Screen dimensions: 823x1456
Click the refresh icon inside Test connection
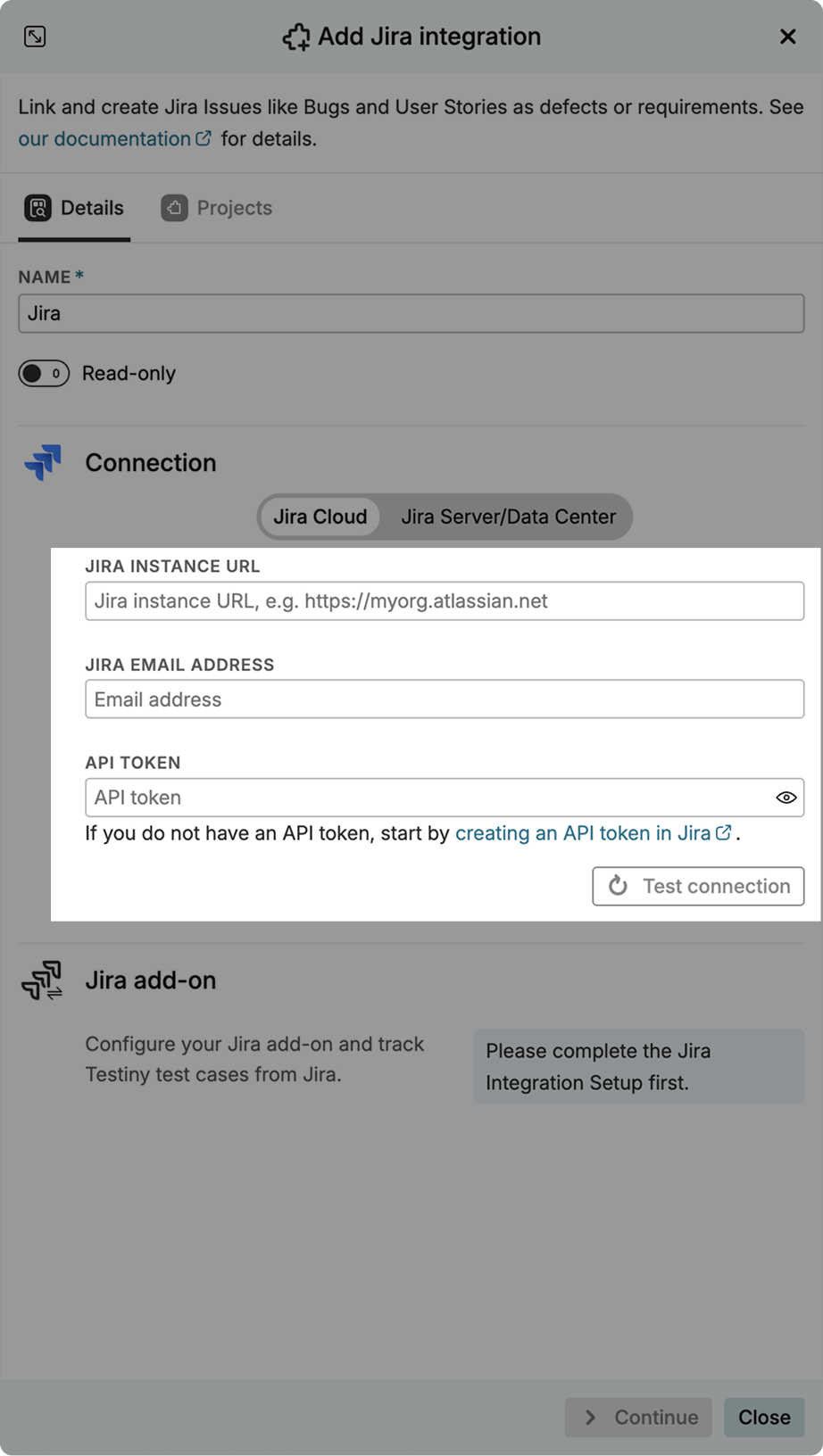618,886
